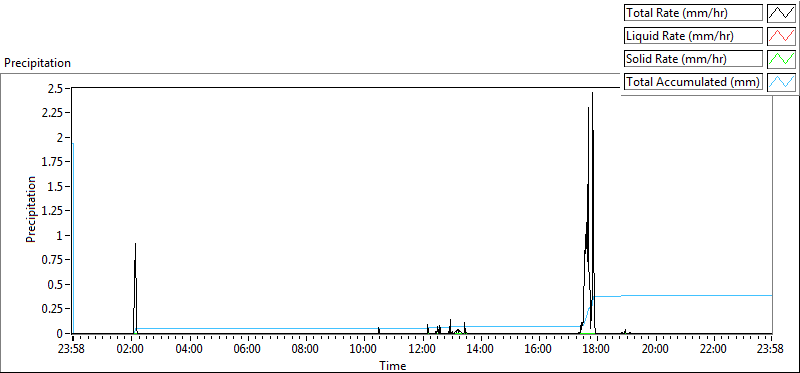Click the Liquid Rate red line swatch
This screenshot has height=373, width=800.
(781, 36)
